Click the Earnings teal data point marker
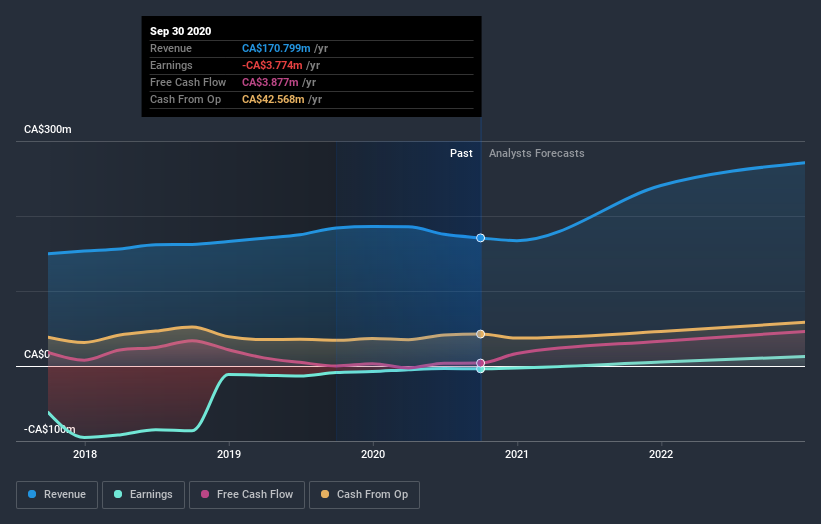The image size is (821, 524). 480,369
